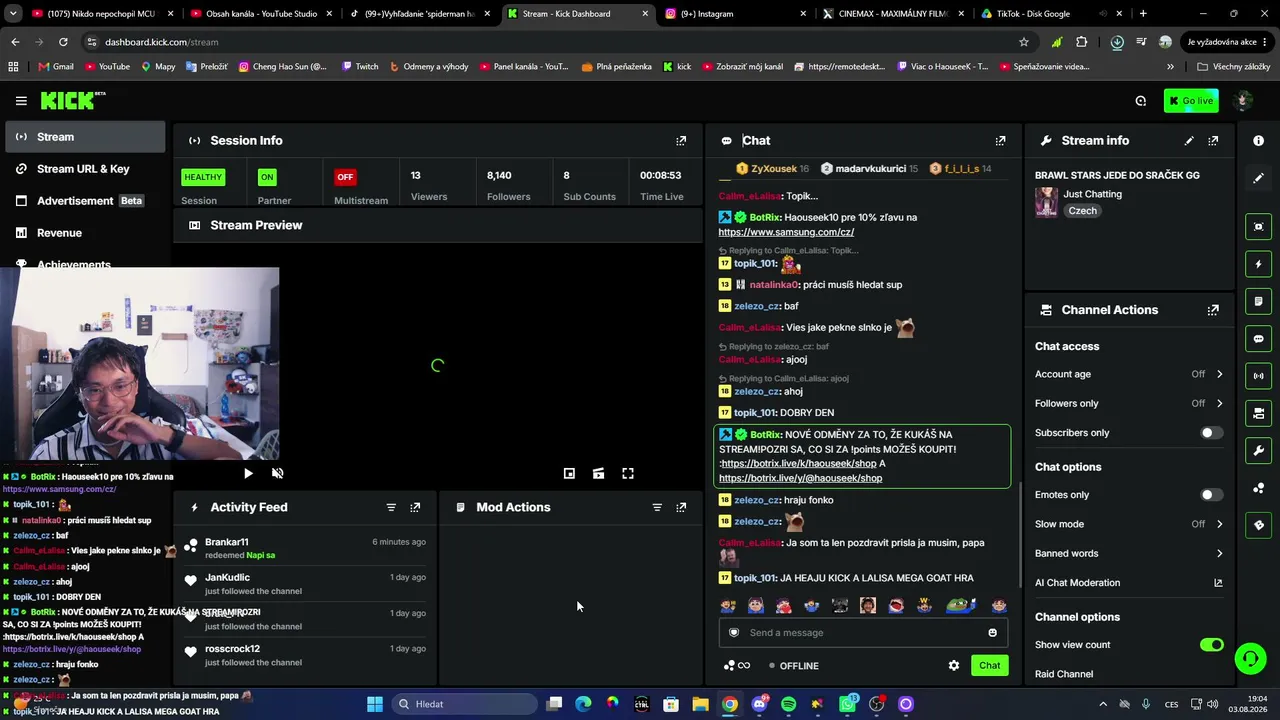Open the clock icon next to Go live

point(1140,101)
